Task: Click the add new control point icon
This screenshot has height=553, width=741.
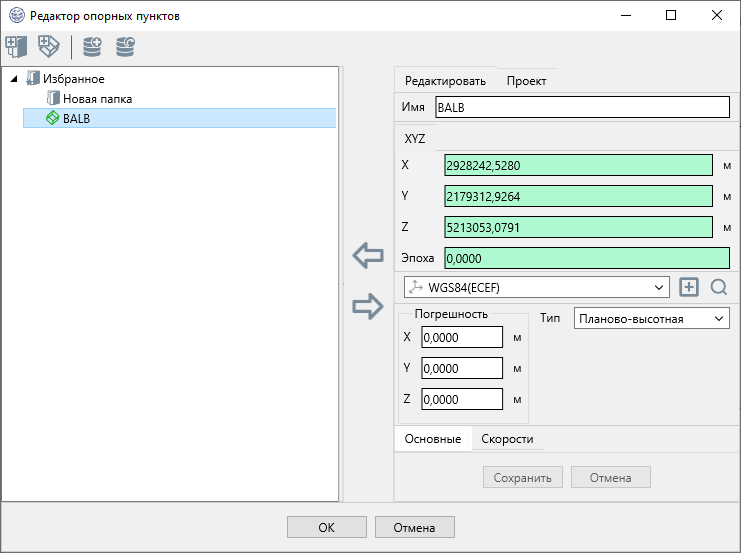Action: click(48, 45)
